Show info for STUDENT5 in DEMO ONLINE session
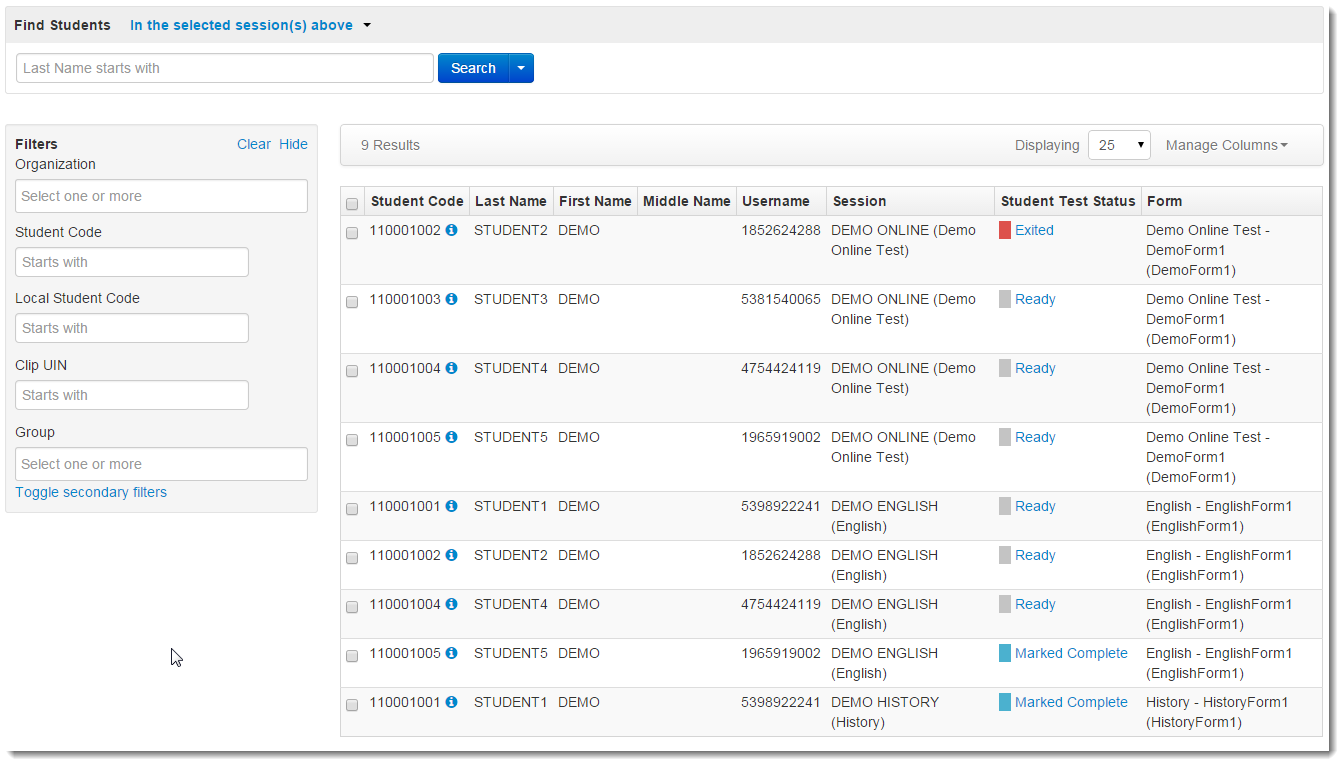 (451, 437)
